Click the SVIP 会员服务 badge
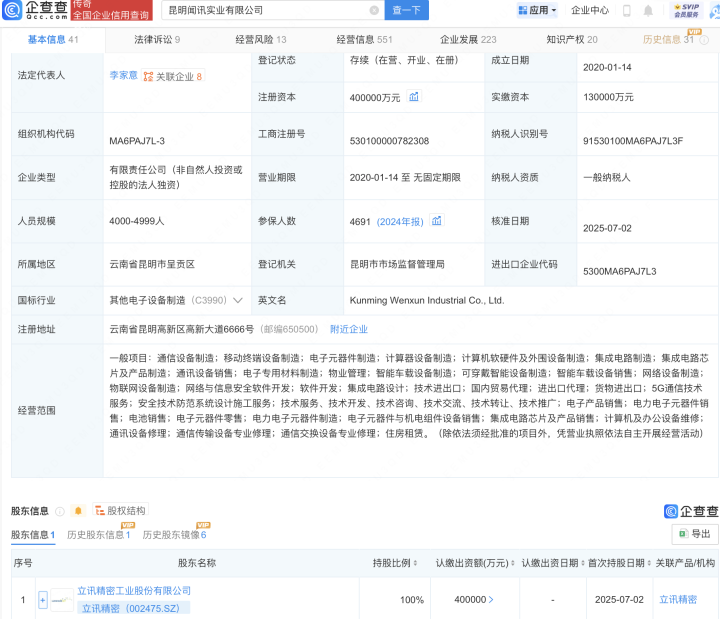Screen dimensions: 720x619 pos(685,10)
